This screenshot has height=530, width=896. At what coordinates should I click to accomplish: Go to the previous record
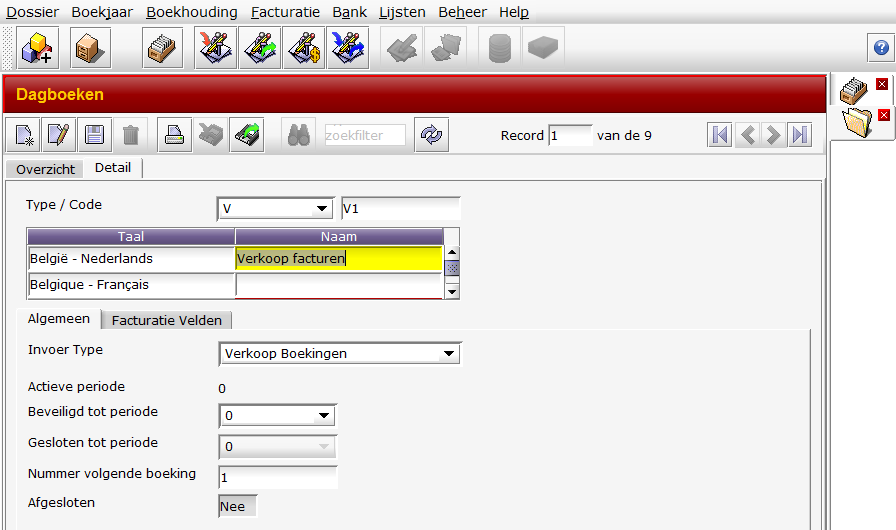[747, 135]
